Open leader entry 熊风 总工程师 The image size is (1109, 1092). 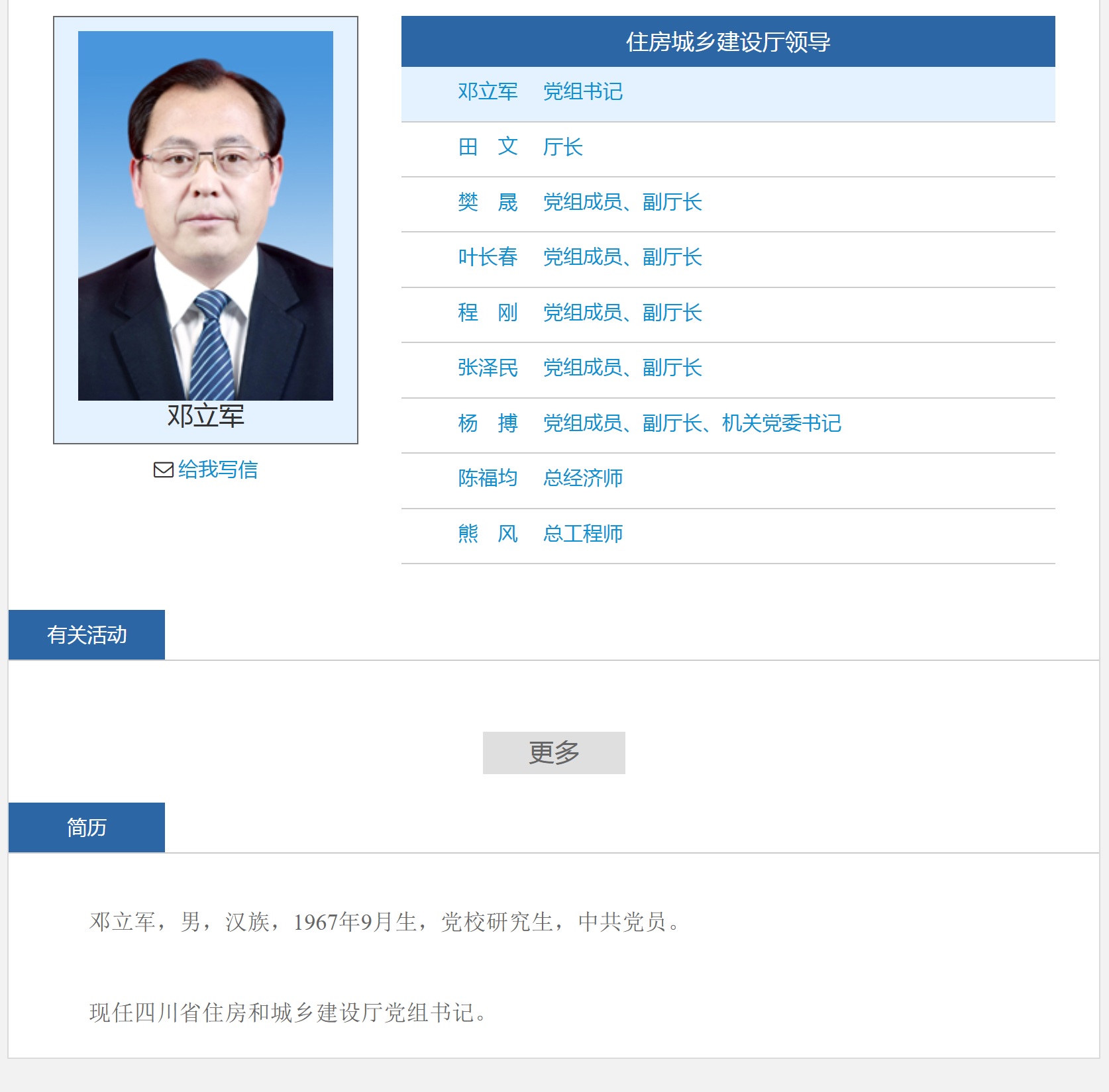click(x=728, y=536)
